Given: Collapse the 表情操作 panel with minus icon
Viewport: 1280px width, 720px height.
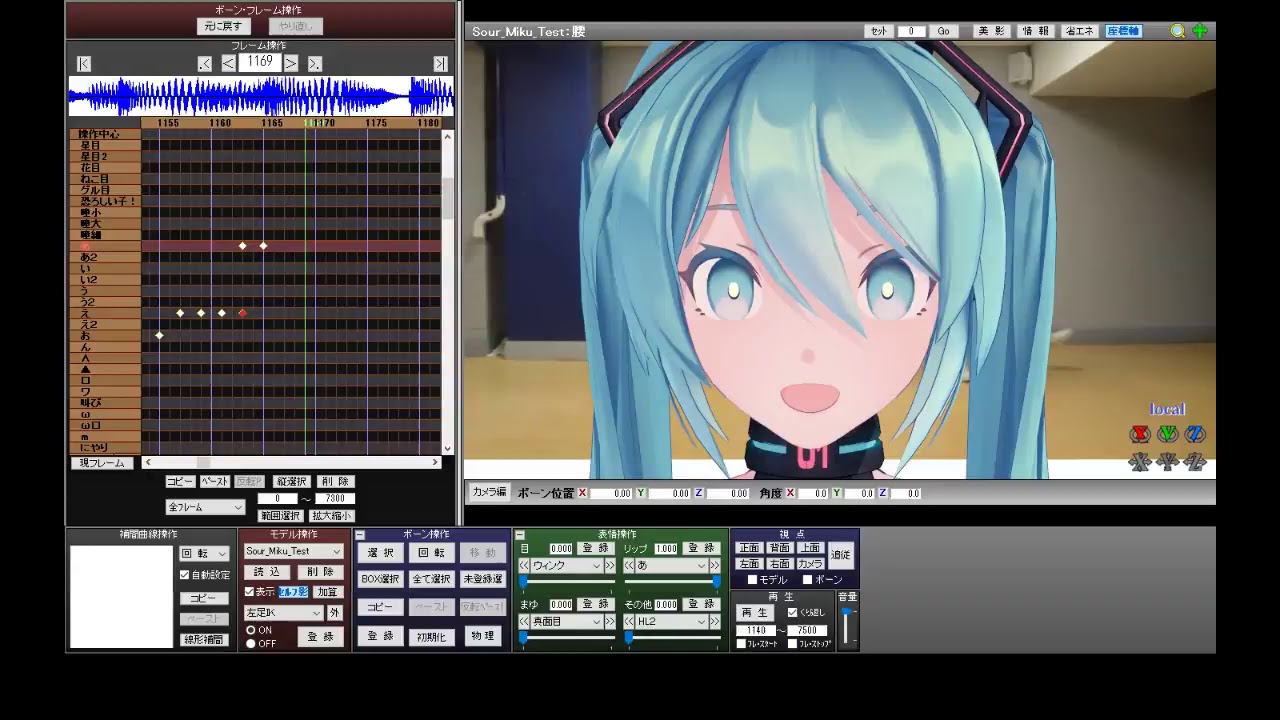Looking at the screenshot, I should (x=520, y=535).
